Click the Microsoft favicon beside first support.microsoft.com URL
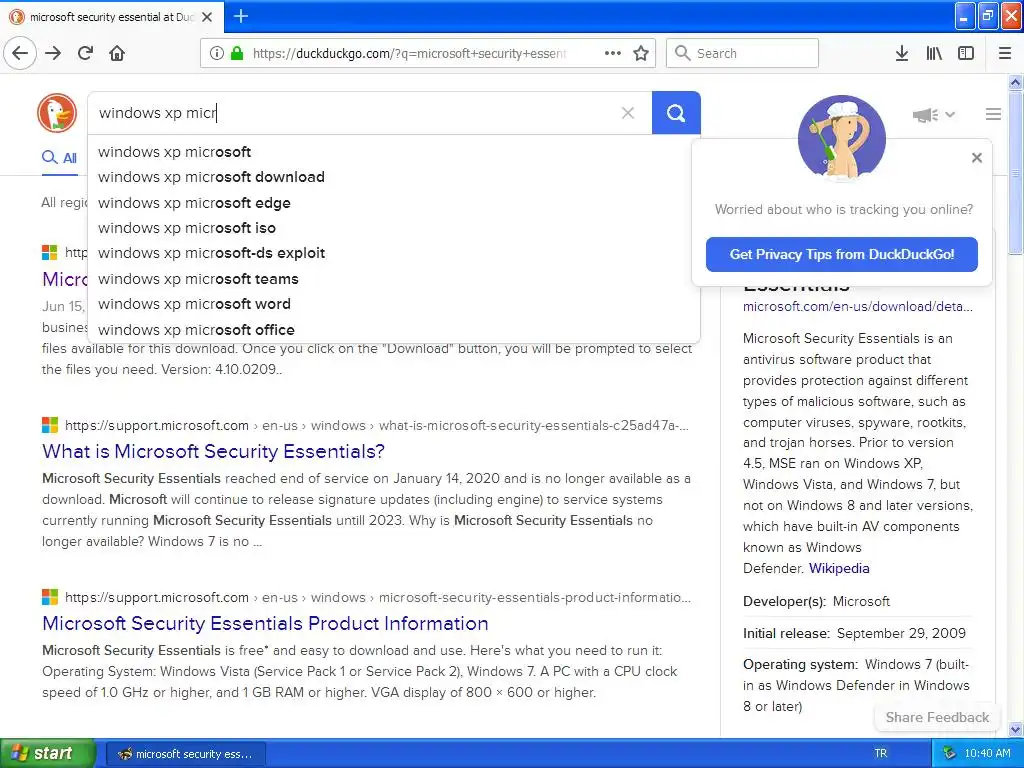 click(x=50, y=425)
